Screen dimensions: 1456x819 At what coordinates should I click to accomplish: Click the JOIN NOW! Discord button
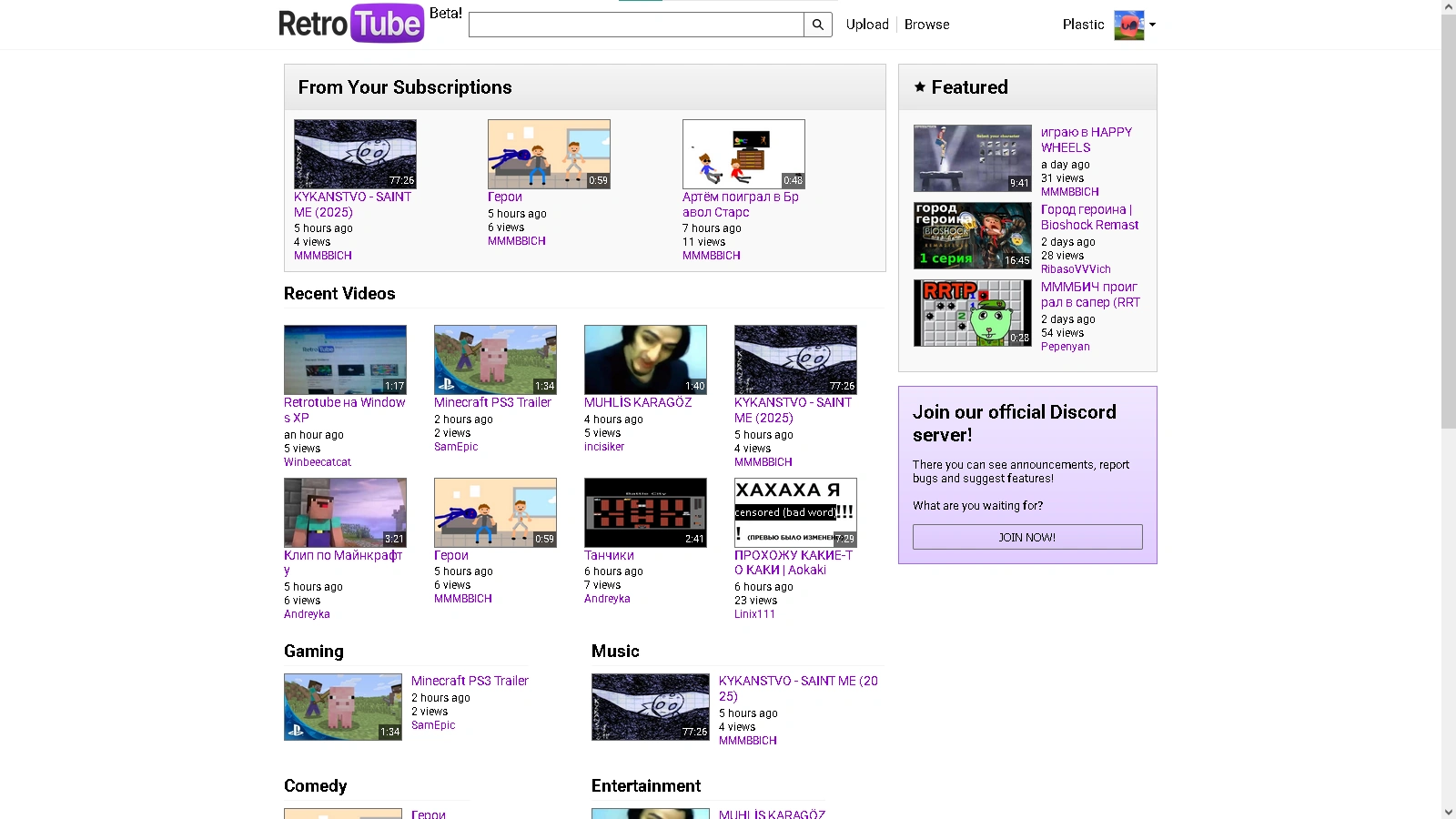click(1027, 537)
